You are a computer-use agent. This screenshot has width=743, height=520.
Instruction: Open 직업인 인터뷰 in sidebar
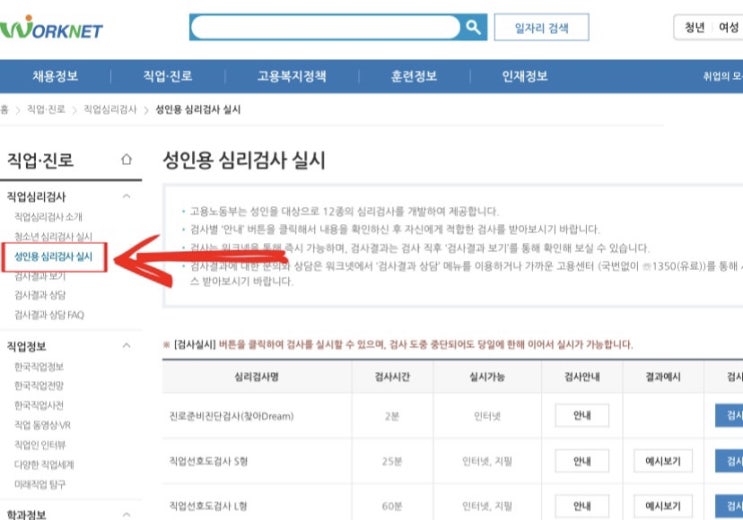[x=40, y=445]
